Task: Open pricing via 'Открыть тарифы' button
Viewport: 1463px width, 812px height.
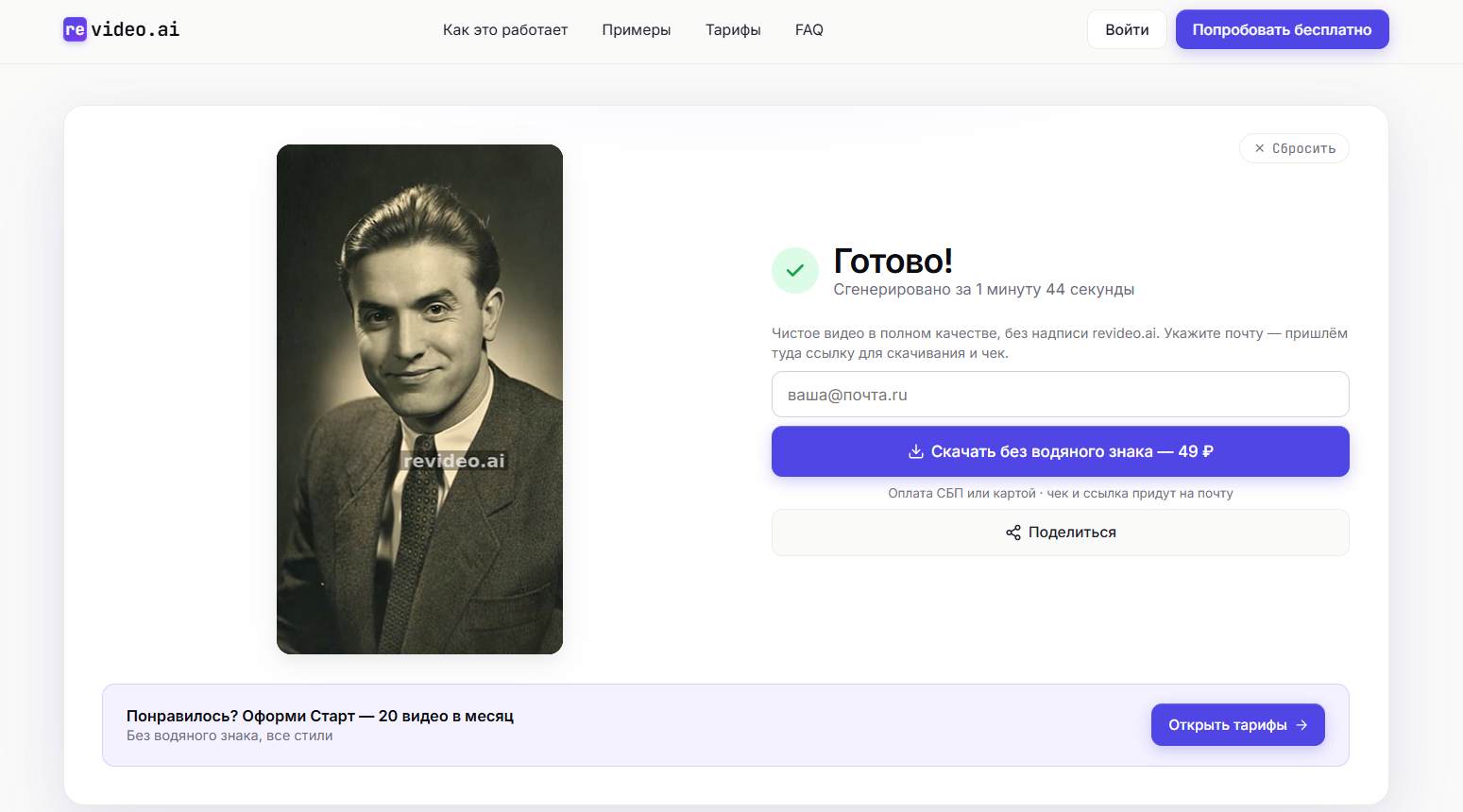Action: 1237,725
